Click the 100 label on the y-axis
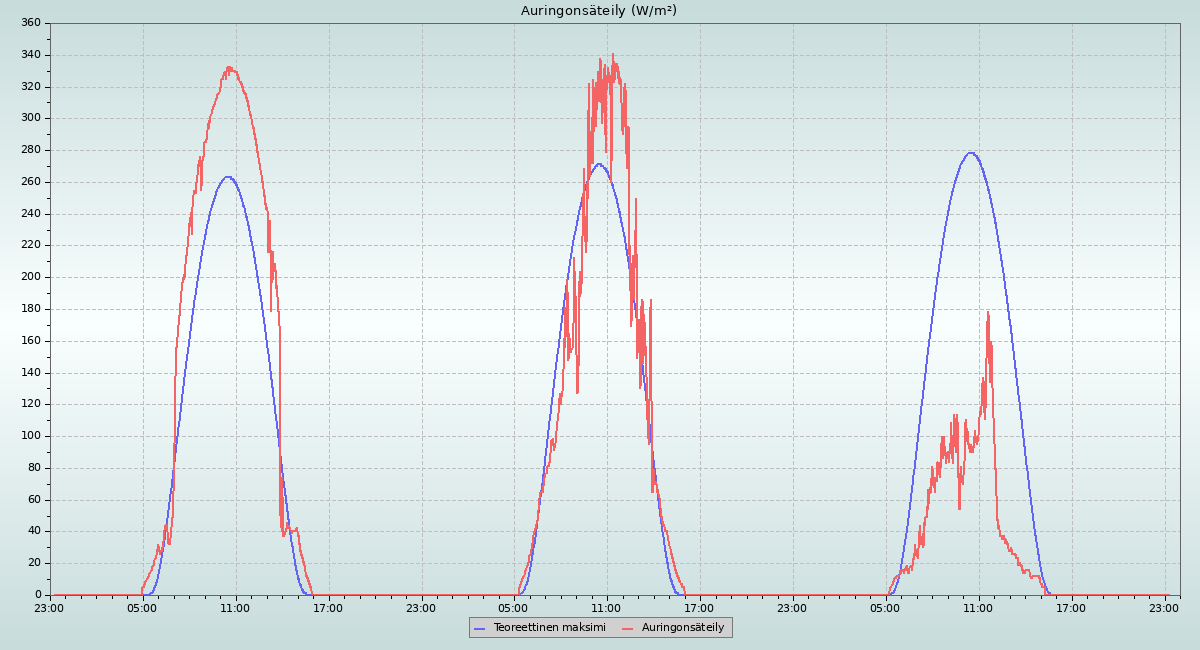1200x650 pixels. click(31, 436)
